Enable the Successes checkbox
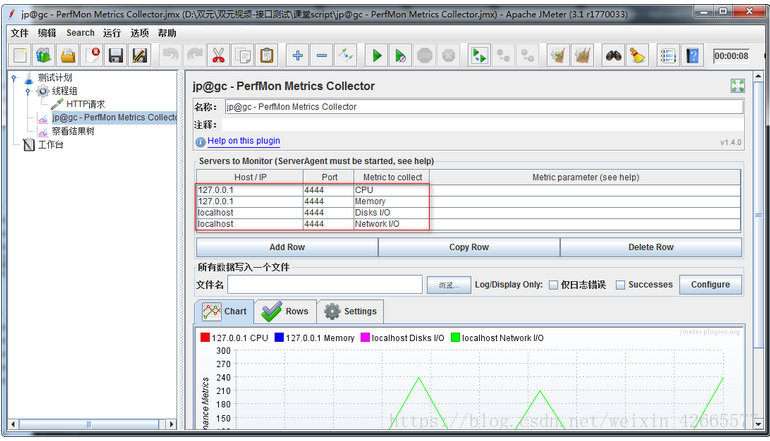The height and width of the screenshot is (441, 770). coord(621,285)
